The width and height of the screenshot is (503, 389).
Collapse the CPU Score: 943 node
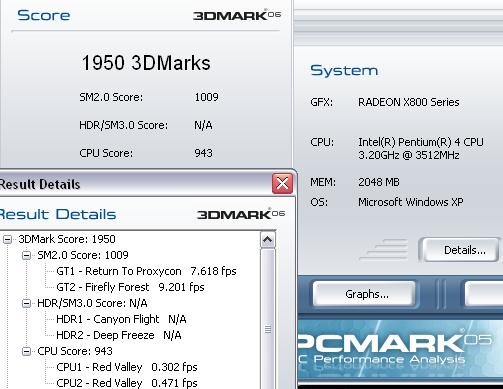point(26,351)
